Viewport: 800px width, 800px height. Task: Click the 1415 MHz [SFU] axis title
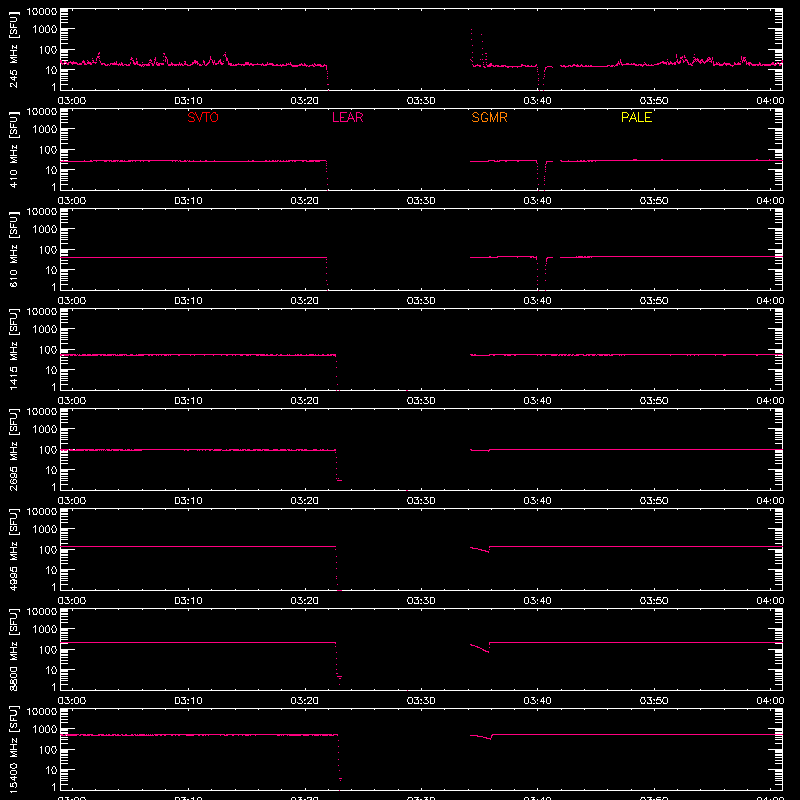tap(13, 349)
